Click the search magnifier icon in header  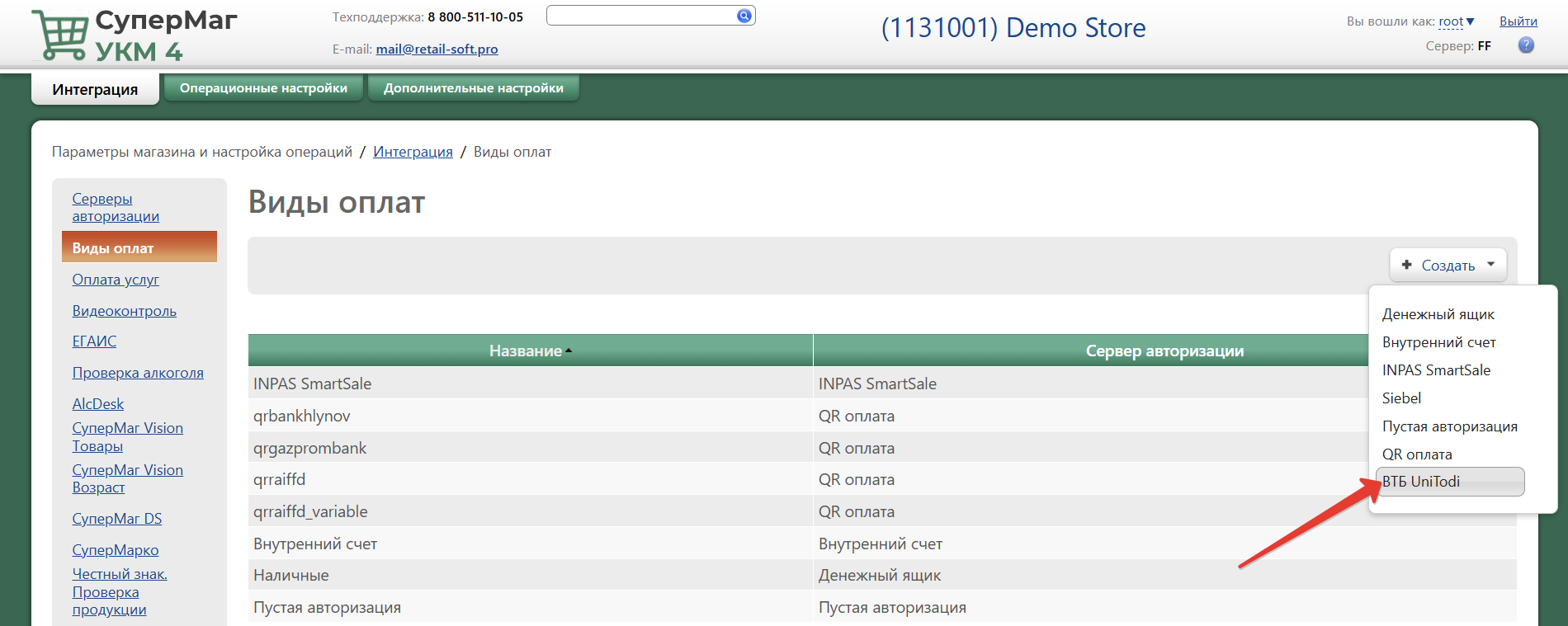click(744, 16)
